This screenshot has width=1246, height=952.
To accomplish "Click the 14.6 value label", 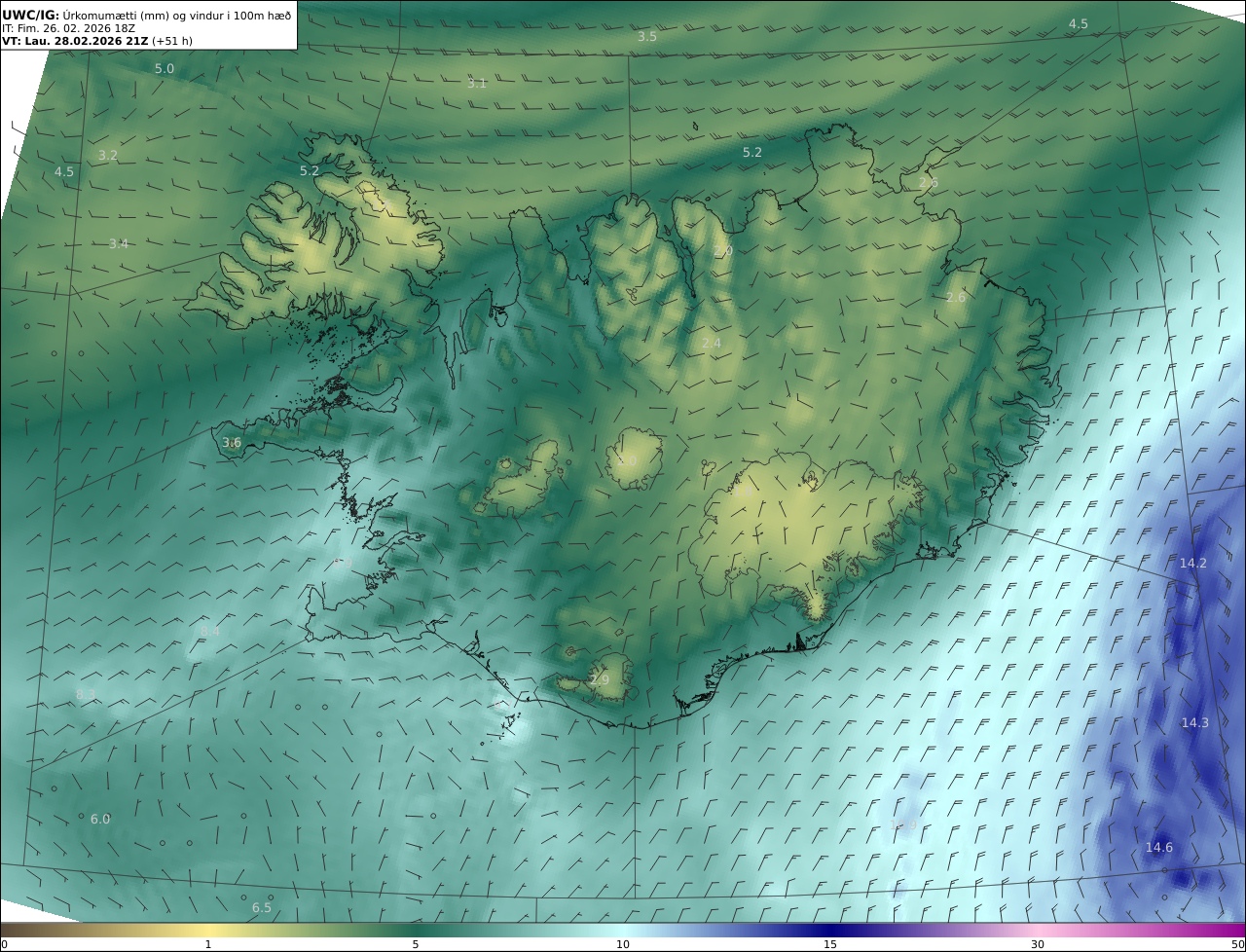I will [x=1159, y=848].
